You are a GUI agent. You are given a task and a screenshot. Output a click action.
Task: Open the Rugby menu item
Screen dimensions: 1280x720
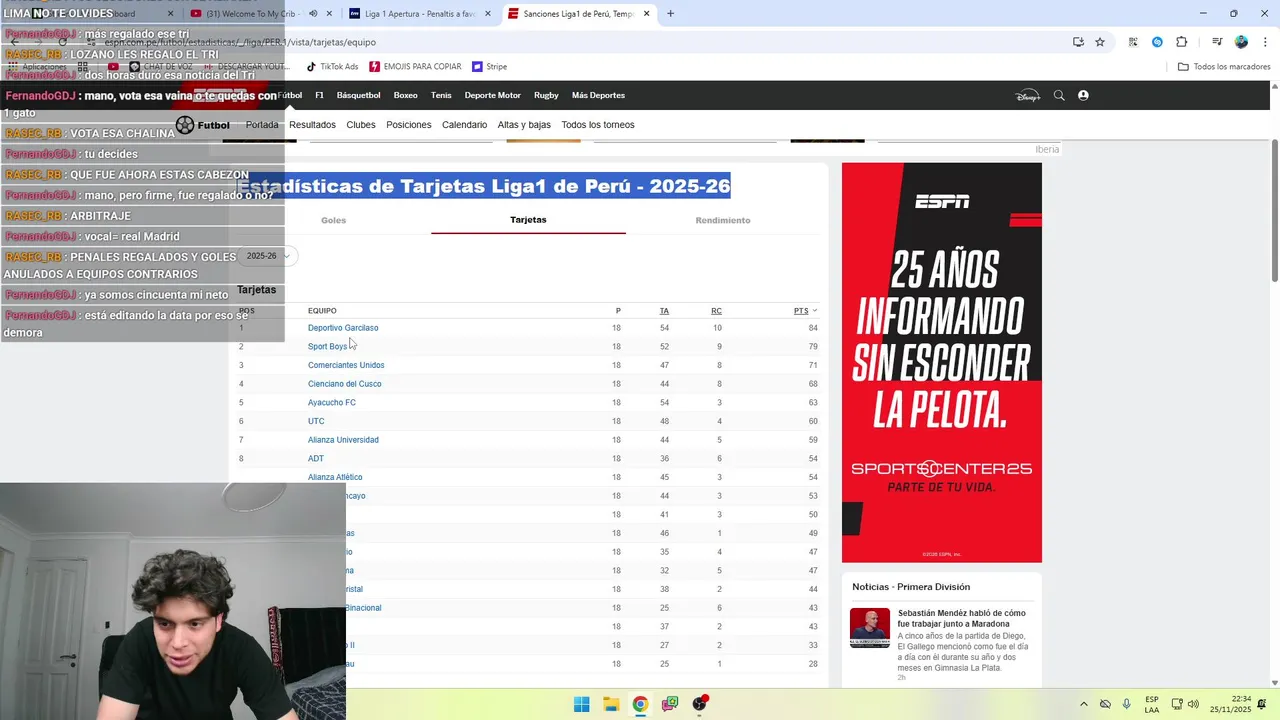pyautogui.click(x=546, y=95)
